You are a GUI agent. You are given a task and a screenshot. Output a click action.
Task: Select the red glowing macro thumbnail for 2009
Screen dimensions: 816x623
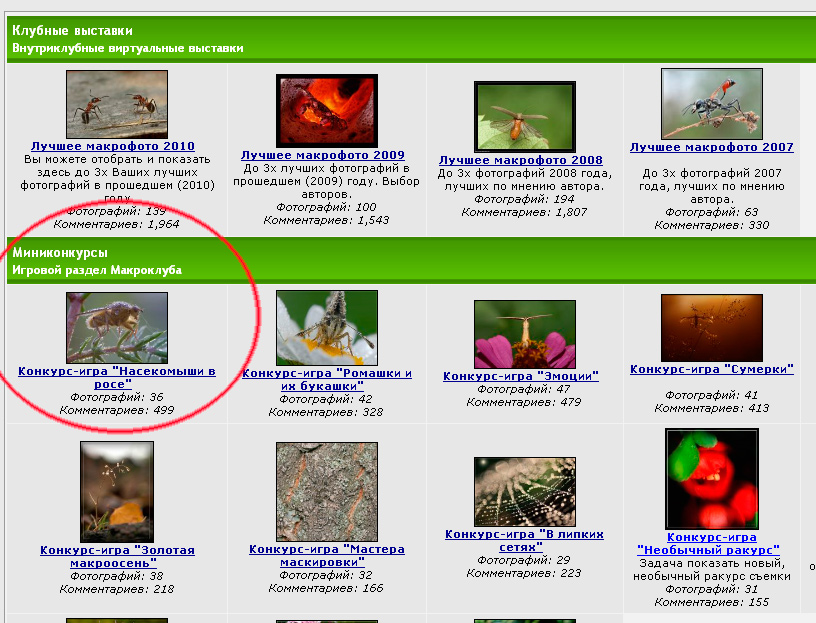pos(326,110)
